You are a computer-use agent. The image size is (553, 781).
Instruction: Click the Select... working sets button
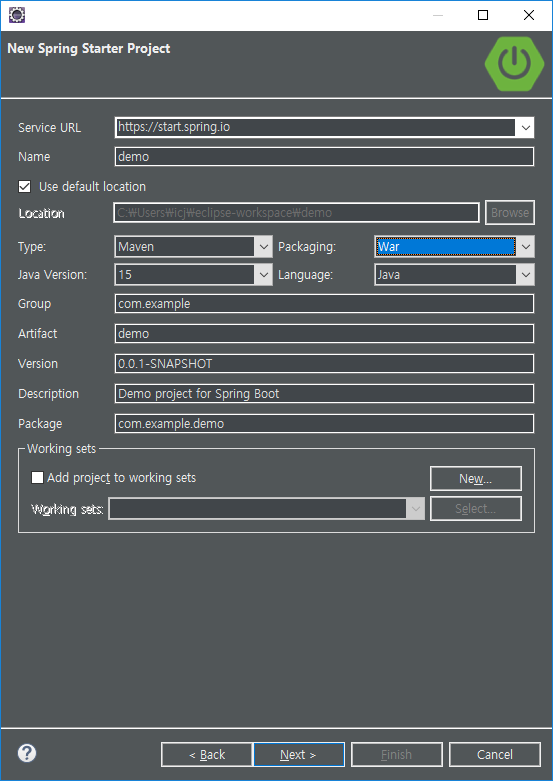476,509
